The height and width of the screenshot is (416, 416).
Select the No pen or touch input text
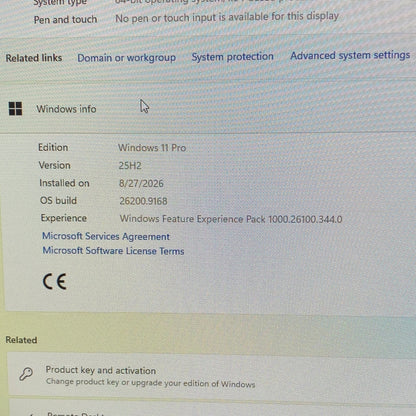click(227, 17)
